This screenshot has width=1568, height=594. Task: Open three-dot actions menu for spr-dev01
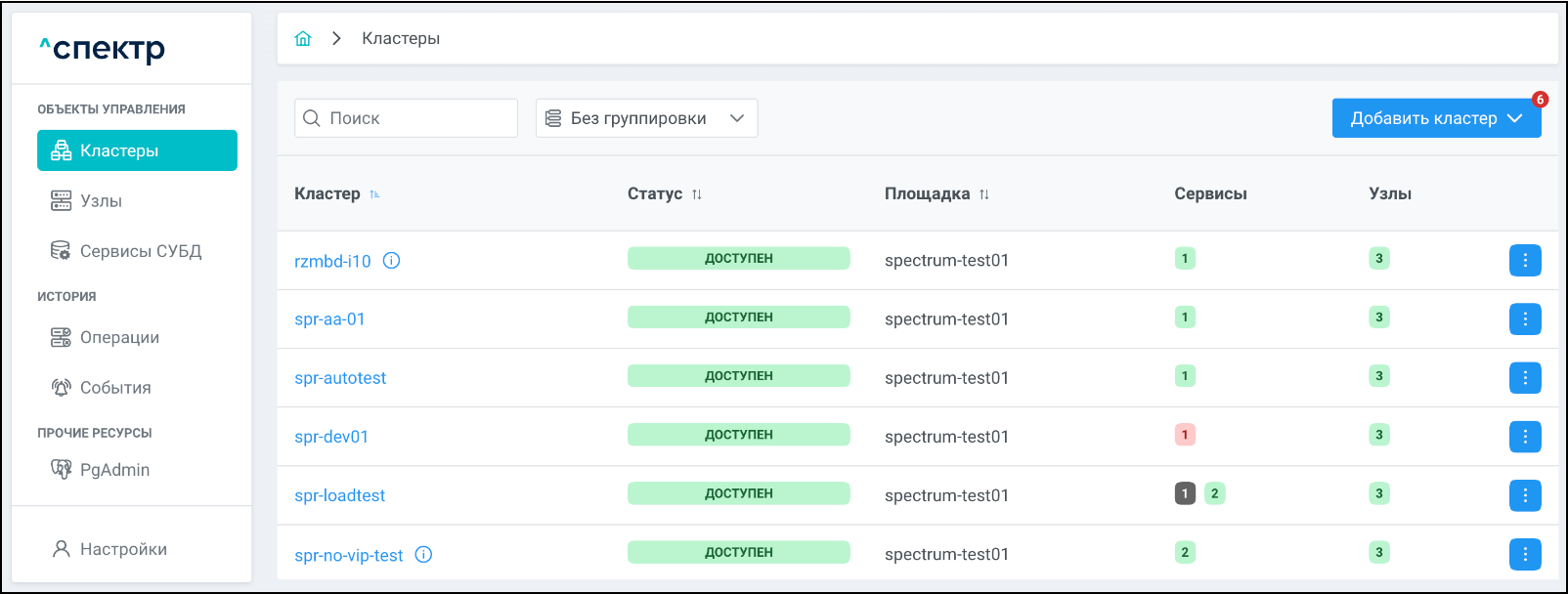coord(1524,437)
